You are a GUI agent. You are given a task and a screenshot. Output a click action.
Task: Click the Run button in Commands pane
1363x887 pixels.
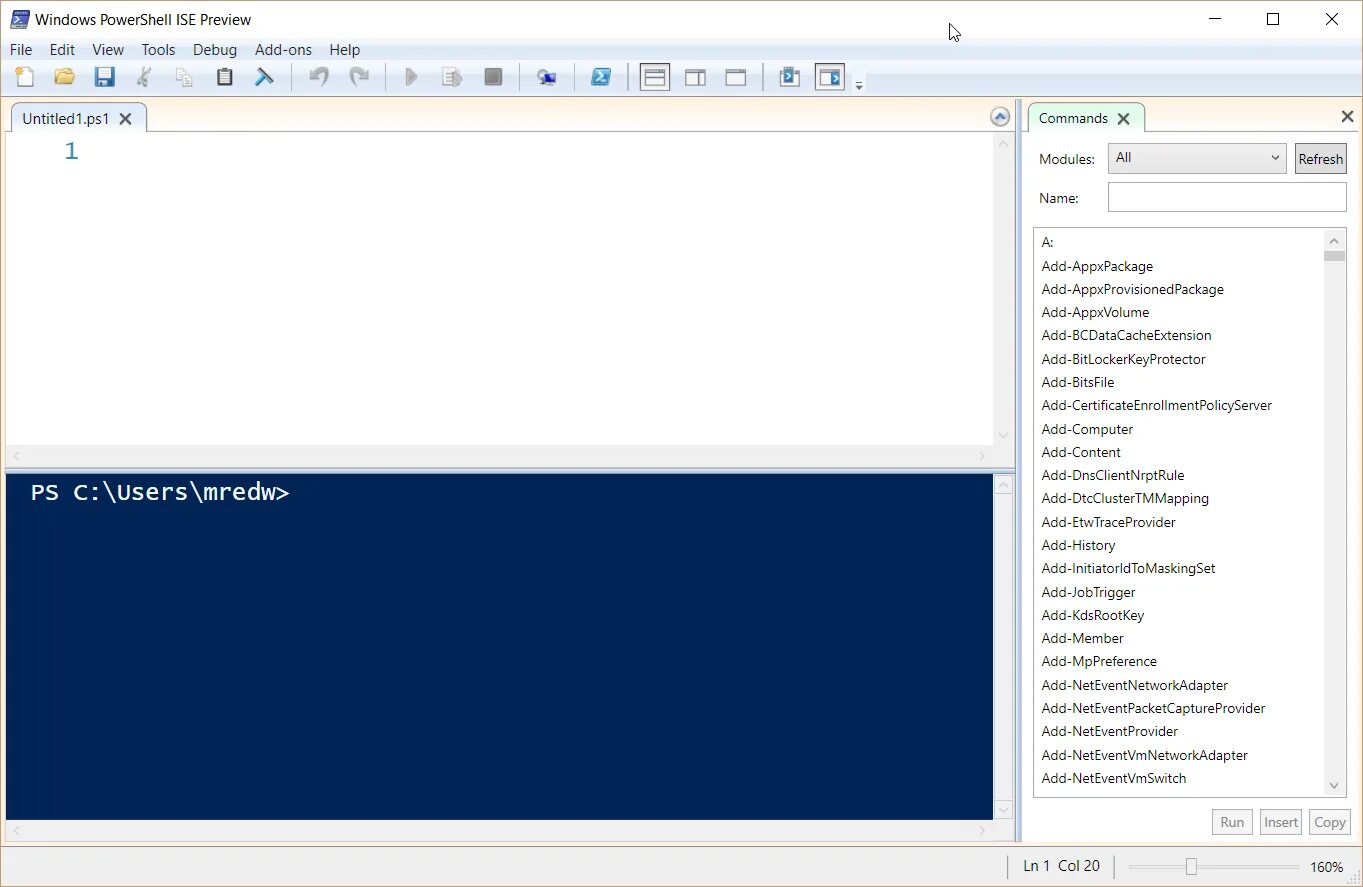point(1232,822)
